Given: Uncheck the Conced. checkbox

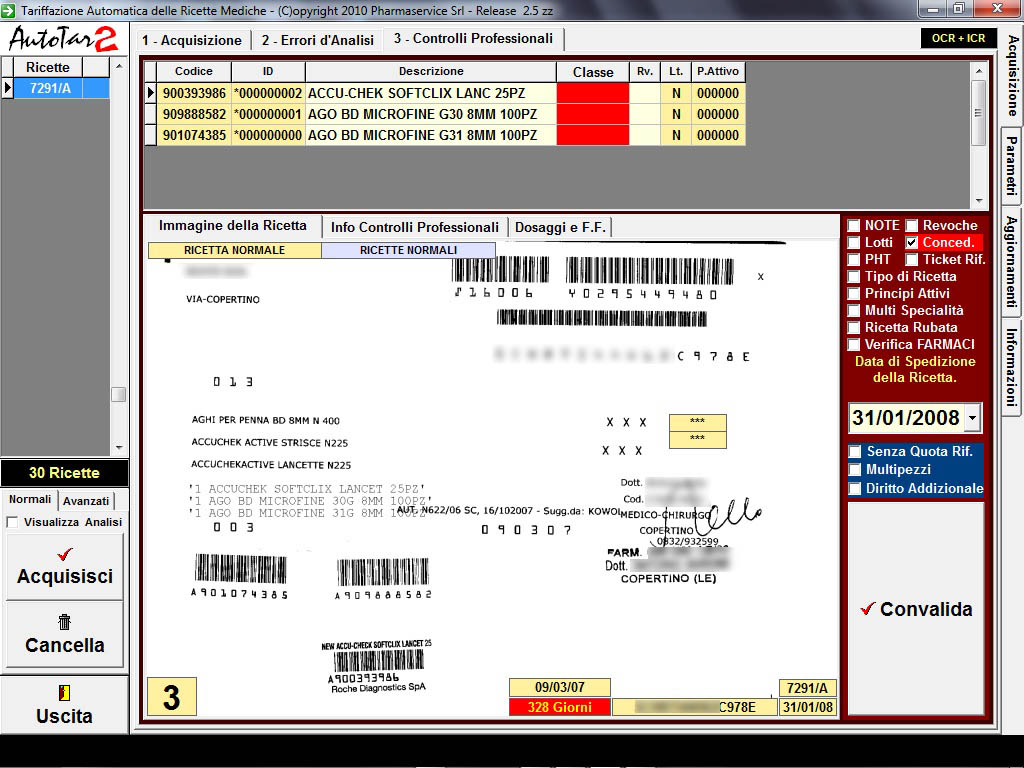Looking at the screenshot, I should (912, 243).
